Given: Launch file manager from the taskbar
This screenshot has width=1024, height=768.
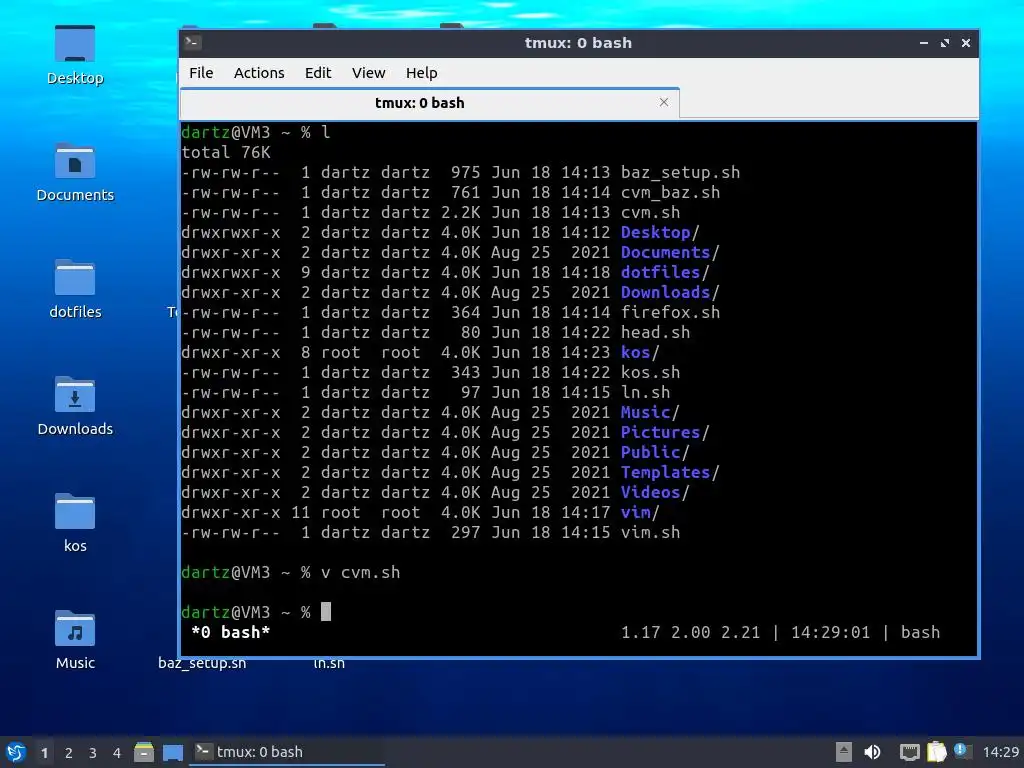Looking at the screenshot, I should [144, 752].
